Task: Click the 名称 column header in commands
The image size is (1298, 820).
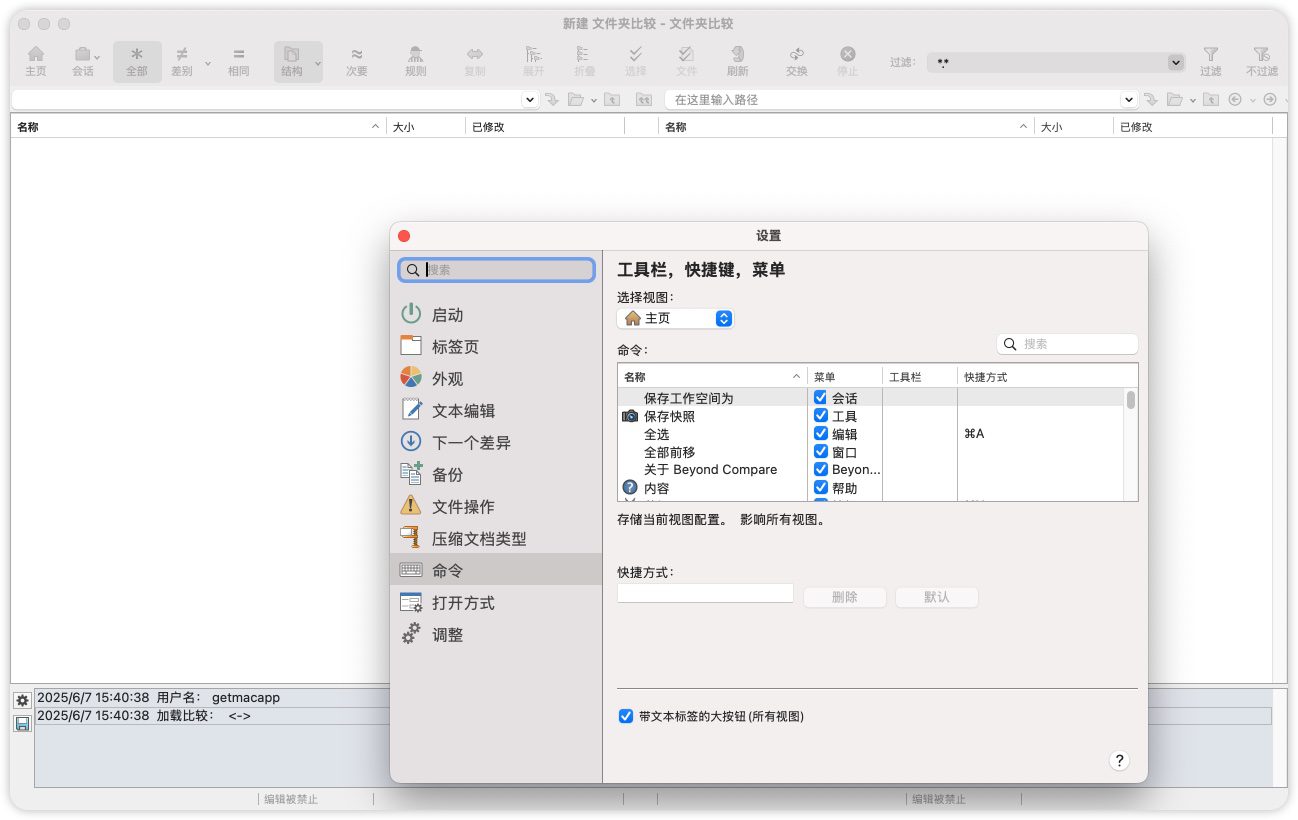Action: coord(710,377)
